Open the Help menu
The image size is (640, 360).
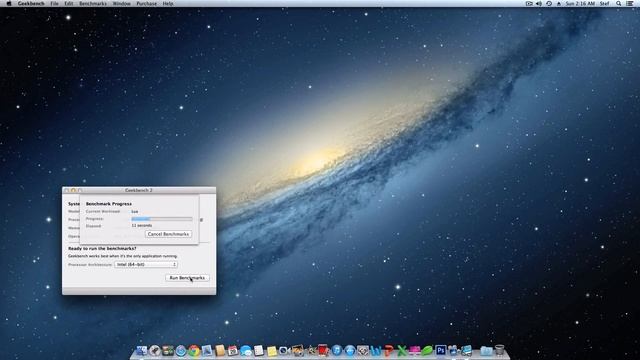(168, 3)
